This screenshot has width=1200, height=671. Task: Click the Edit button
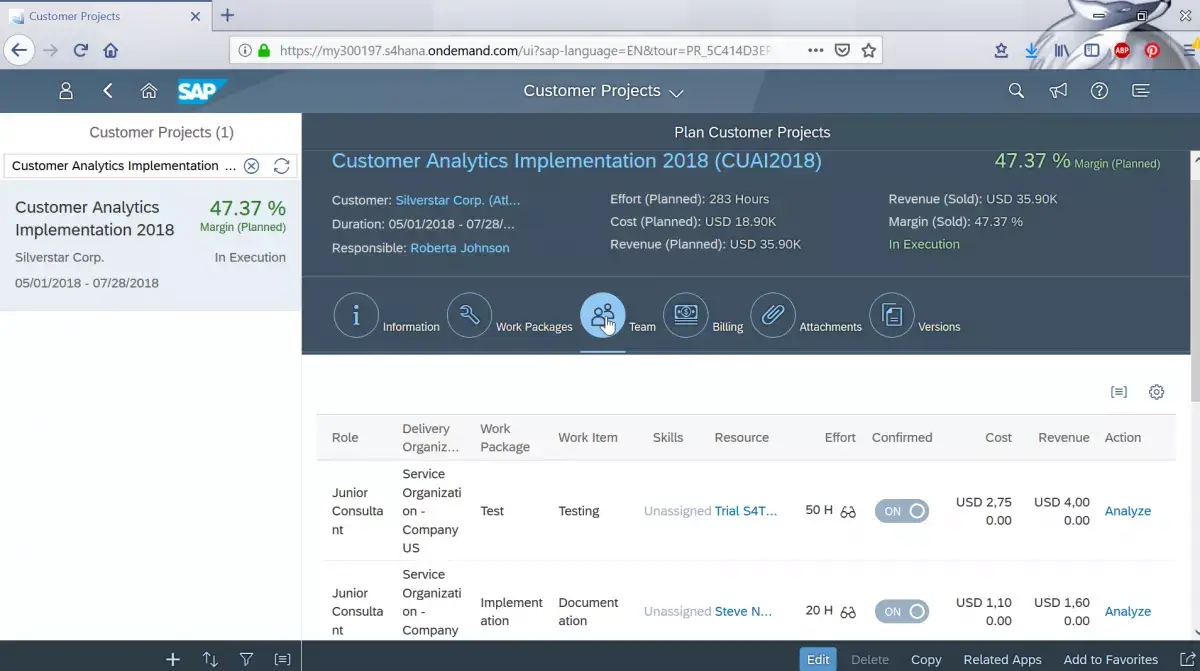click(818, 659)
